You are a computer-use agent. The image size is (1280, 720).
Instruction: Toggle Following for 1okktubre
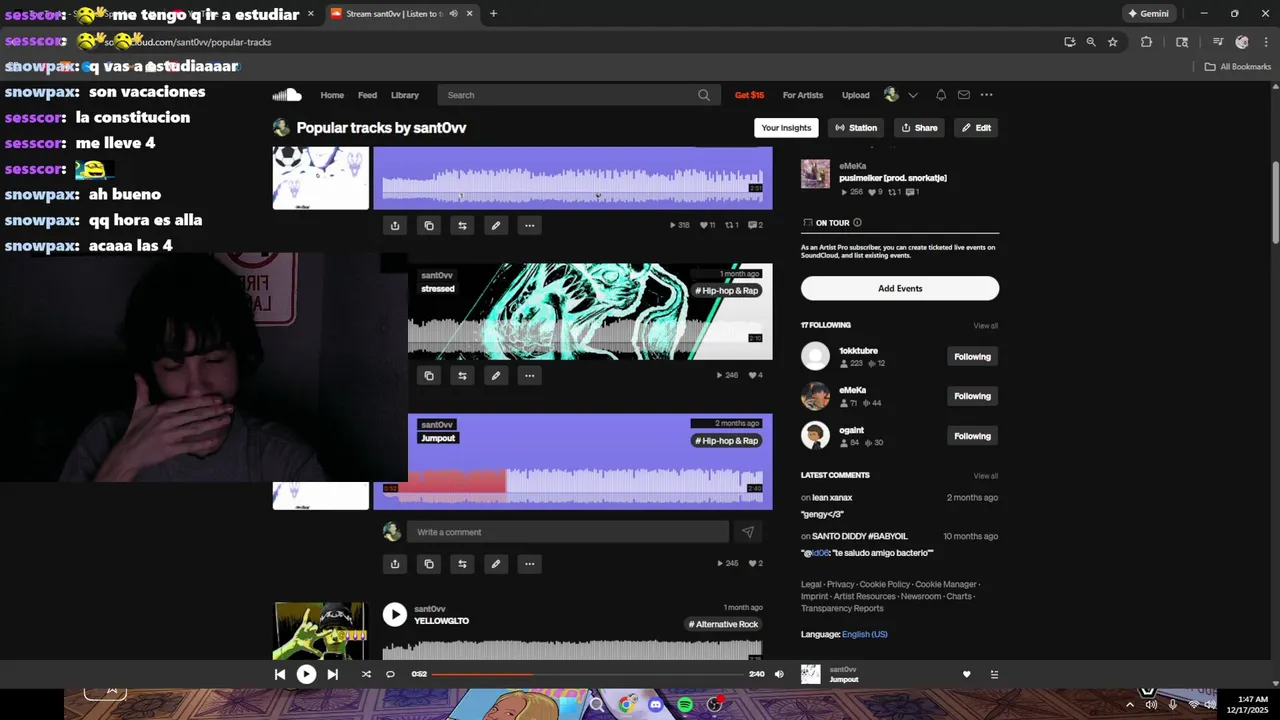click(x=972, y=357)
